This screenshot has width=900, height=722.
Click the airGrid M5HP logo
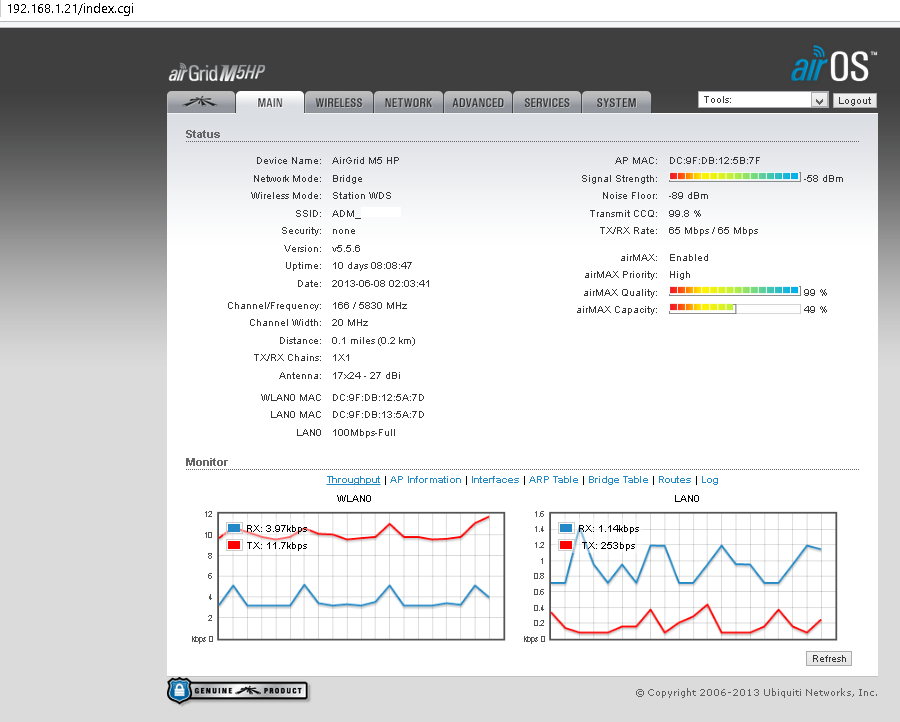pos(217,72)
